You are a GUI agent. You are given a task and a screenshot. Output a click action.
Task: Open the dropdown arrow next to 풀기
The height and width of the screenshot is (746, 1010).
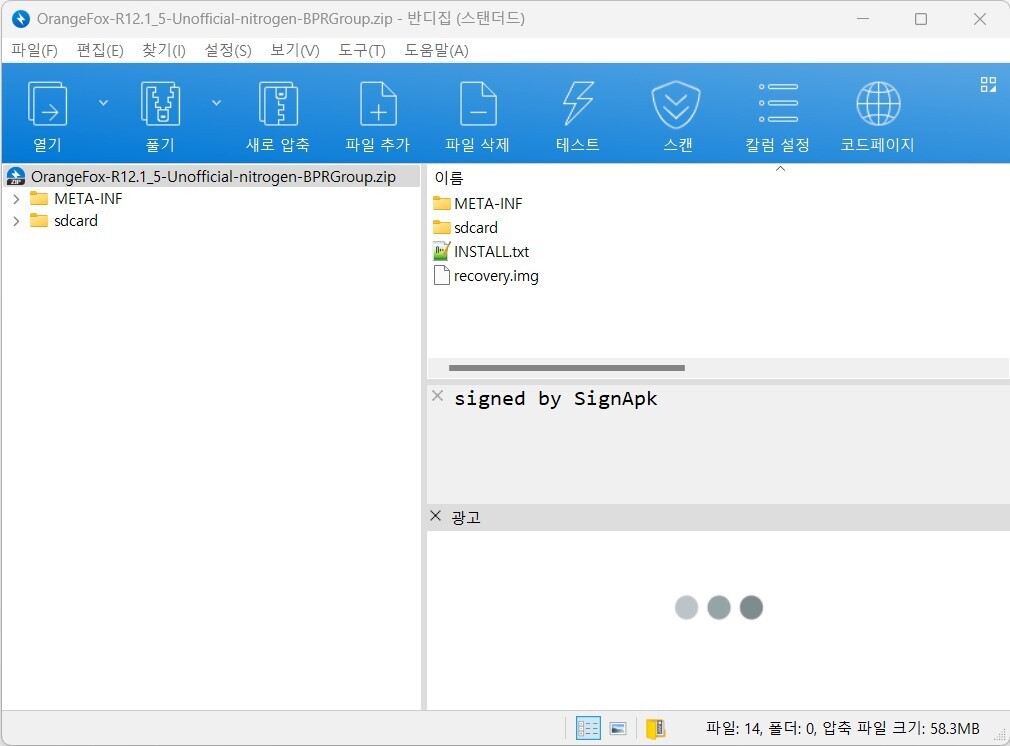click(x=216, y=103)
